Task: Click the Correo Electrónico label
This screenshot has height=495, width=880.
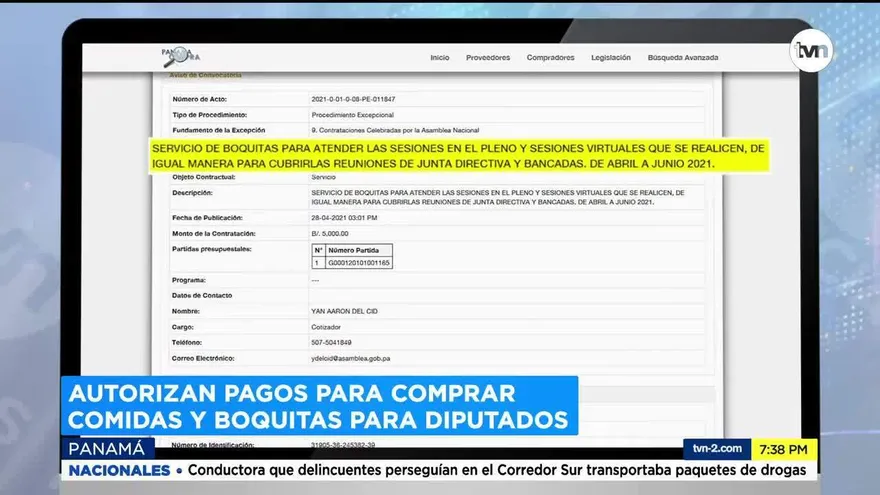Action: [203, 359]
